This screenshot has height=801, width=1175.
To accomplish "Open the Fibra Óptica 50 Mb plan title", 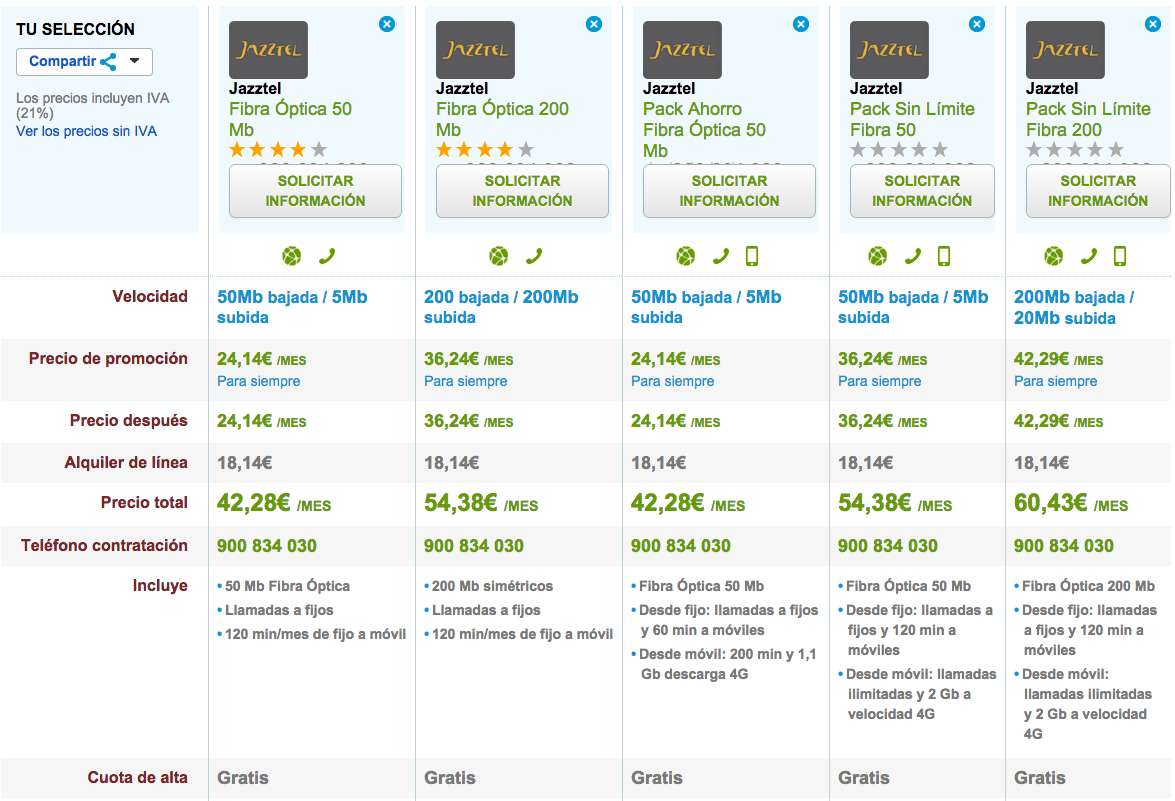I will coord(290,119).
